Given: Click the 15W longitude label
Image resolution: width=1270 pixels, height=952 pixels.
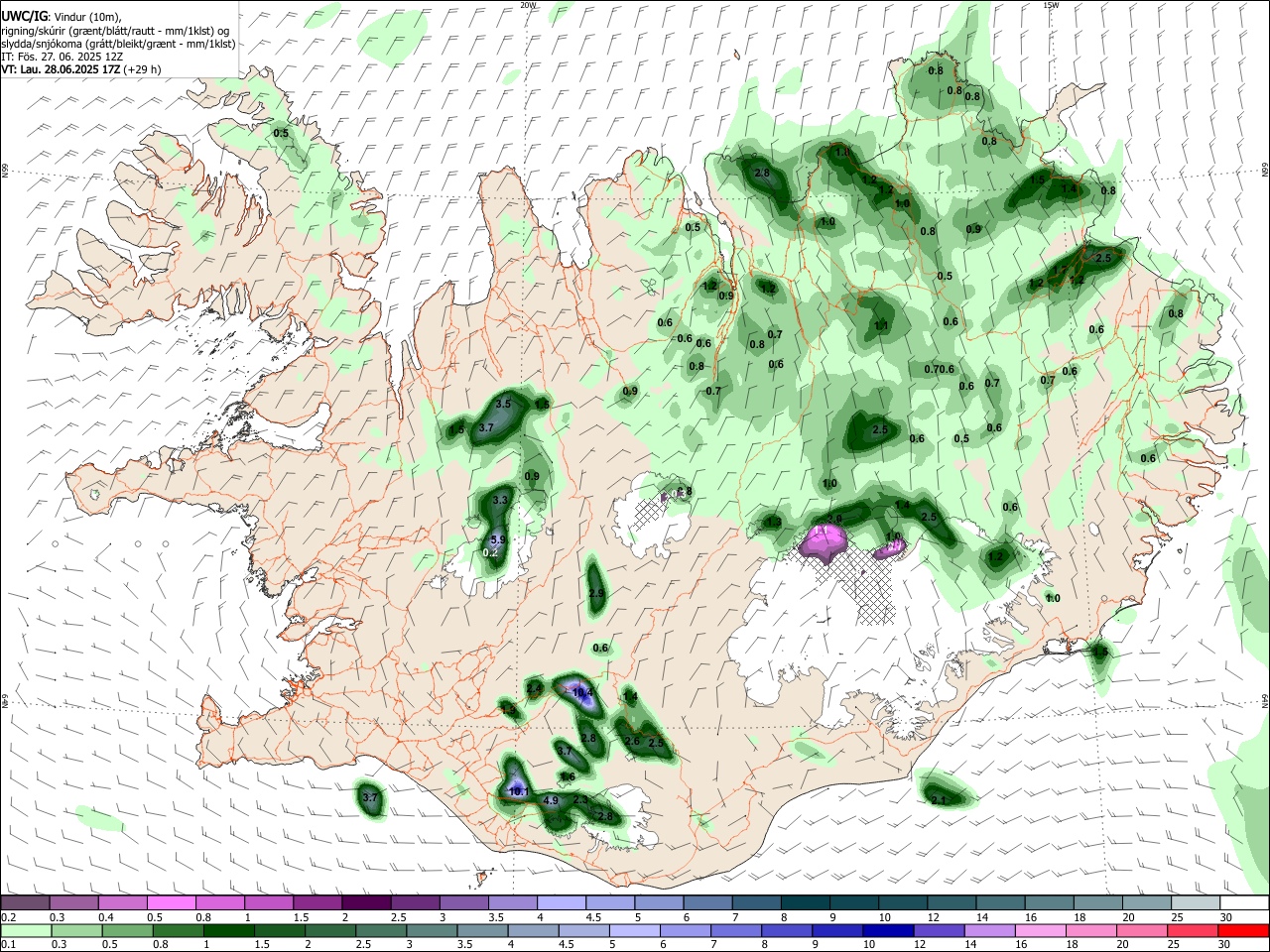Looking at the screenshot, I should pos(1051,5).
